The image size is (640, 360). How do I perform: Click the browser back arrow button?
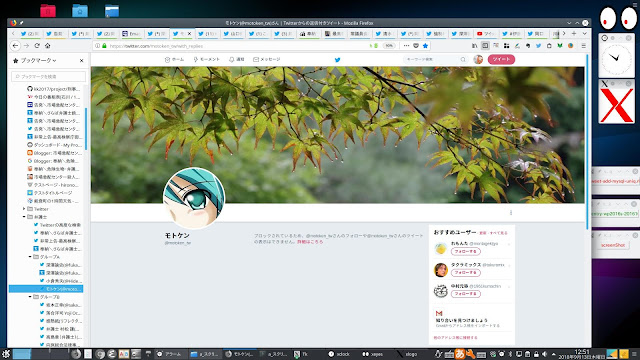[16, 46]
